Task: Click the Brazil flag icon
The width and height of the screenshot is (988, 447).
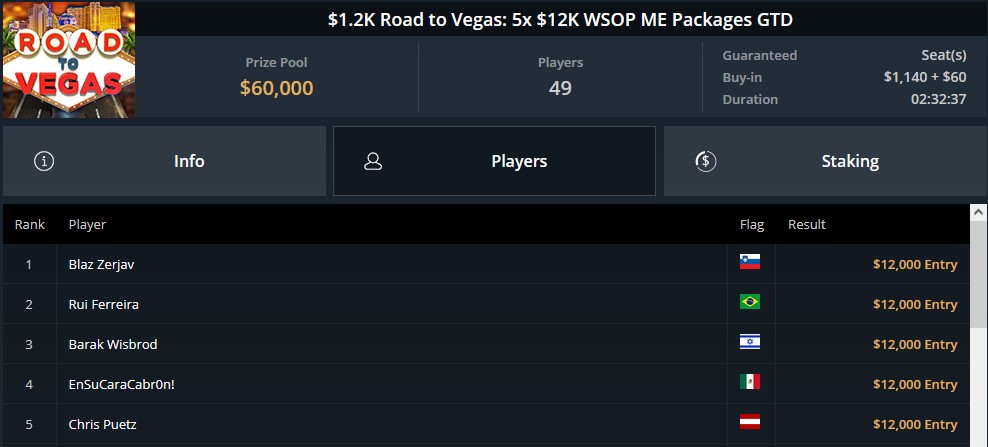Action: tap(750, 303)
